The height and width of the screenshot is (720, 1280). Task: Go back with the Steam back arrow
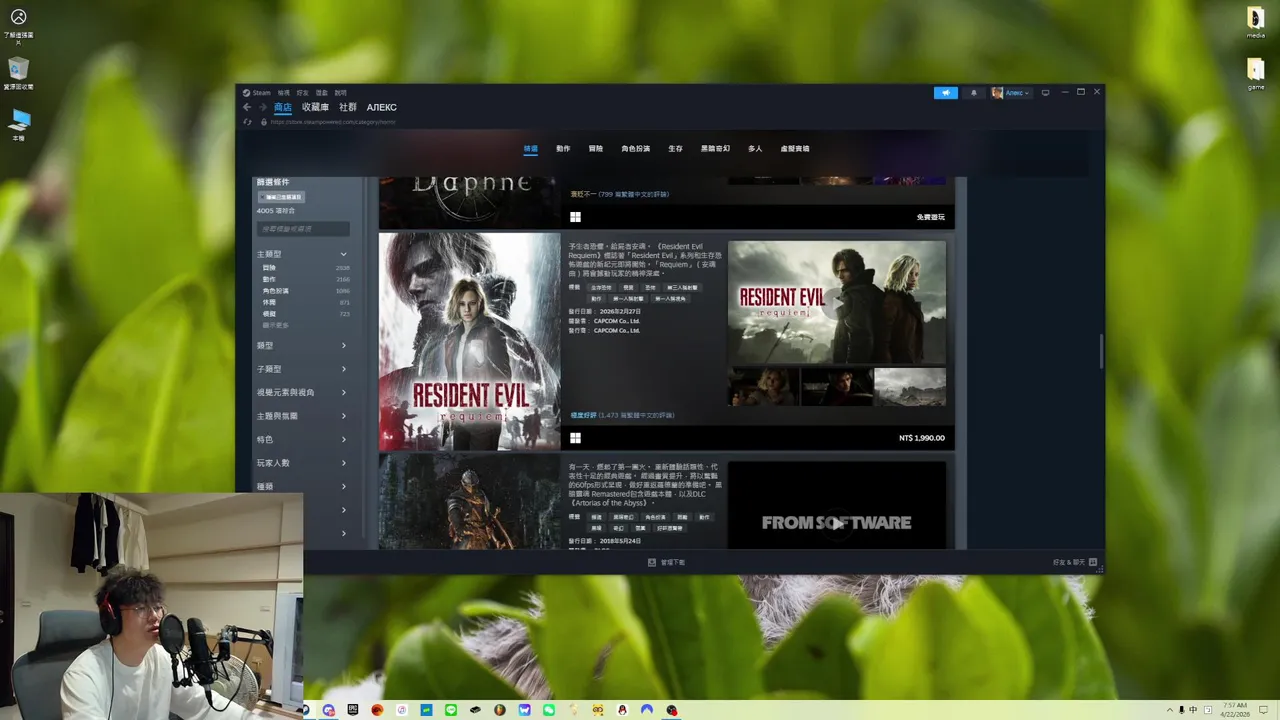click(247, 107)
